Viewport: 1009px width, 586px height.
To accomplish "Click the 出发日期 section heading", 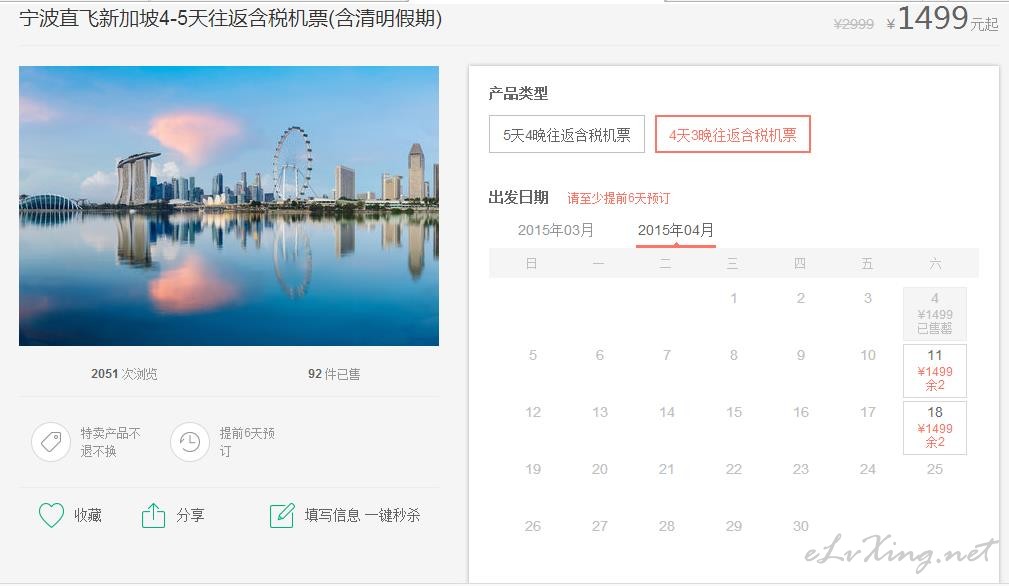I will [518, 197].
